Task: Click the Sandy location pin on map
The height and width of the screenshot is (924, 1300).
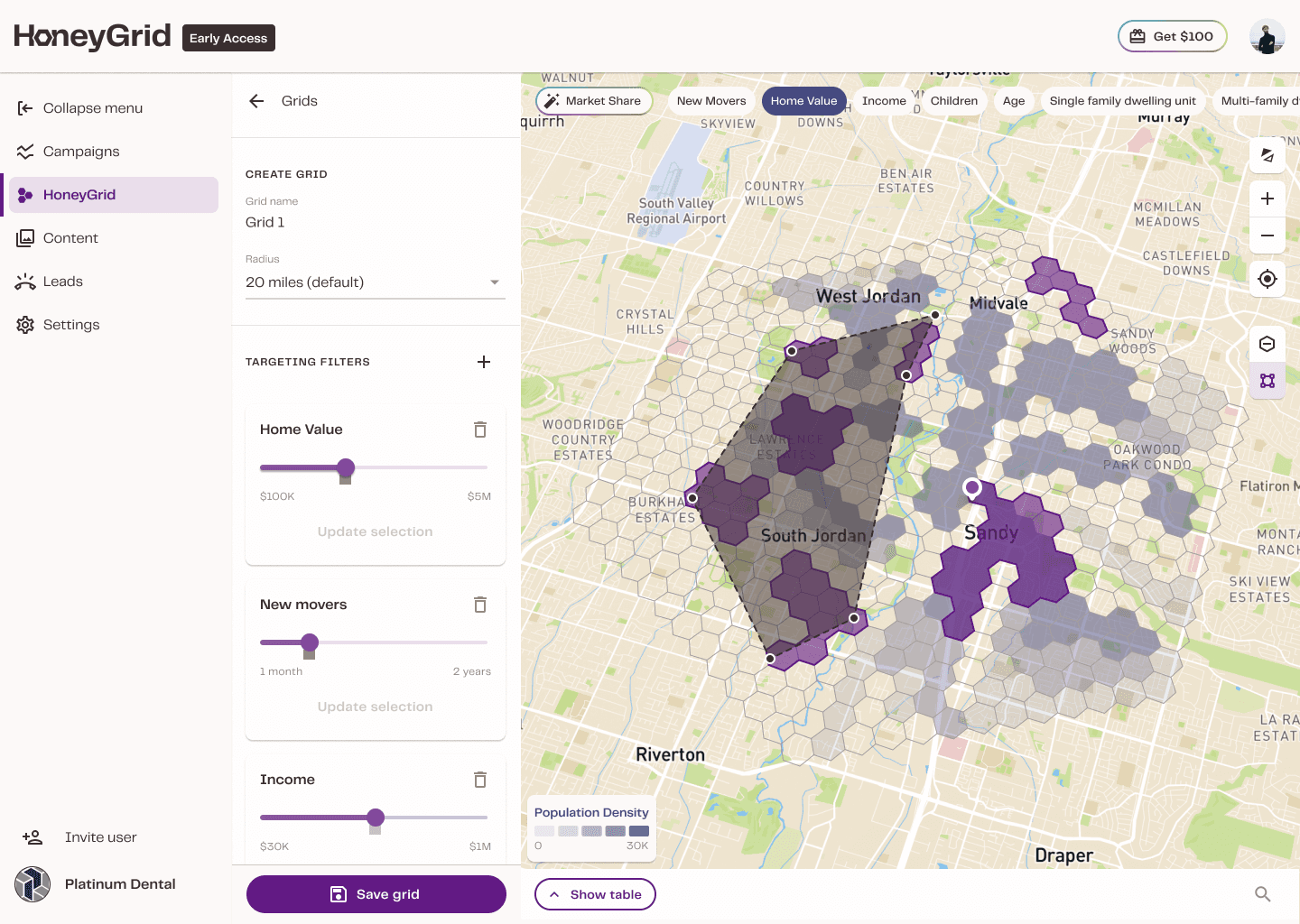Action: tap(972, 488)
